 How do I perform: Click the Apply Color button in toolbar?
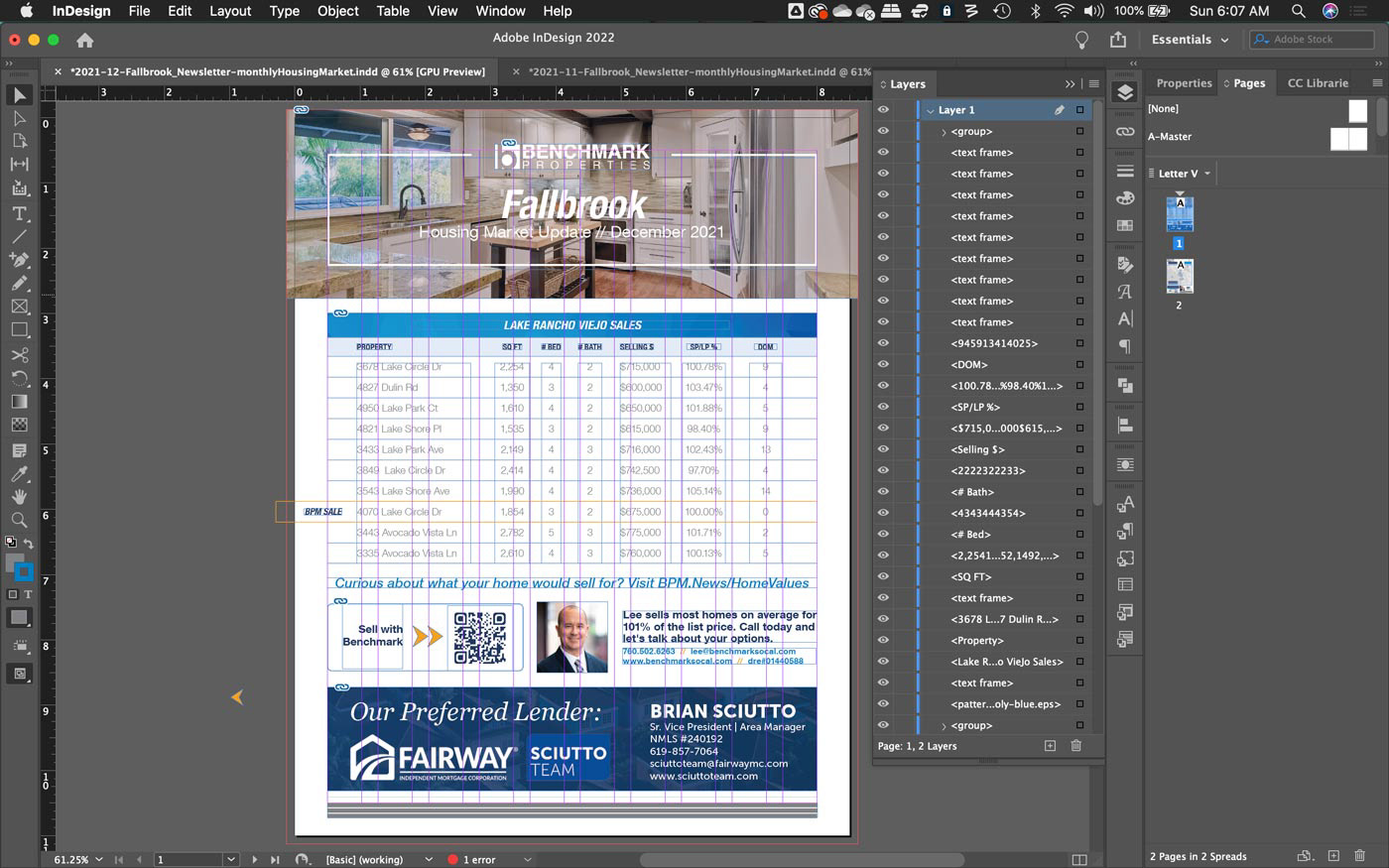click(x=19, y=618)
